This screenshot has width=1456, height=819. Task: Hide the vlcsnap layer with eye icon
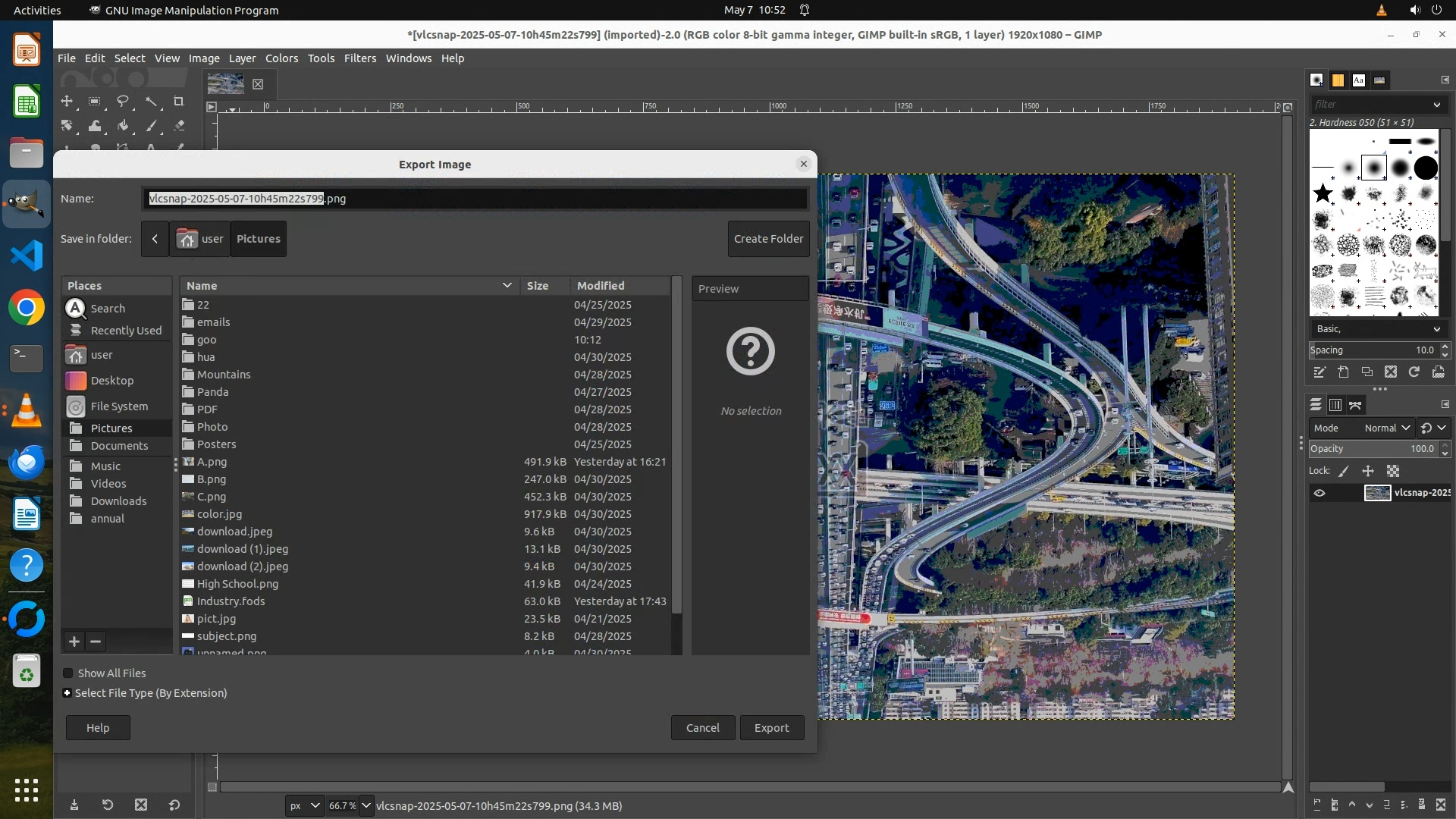[1319, 493]
